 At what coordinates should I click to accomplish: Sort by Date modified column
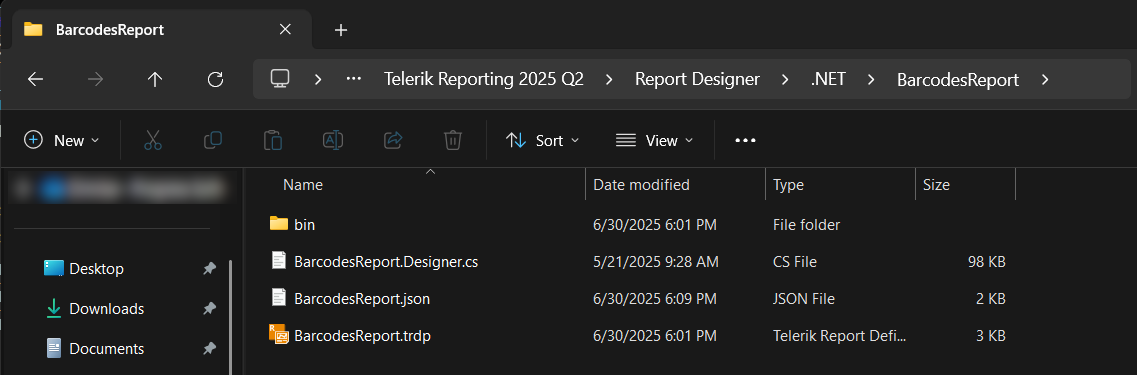tap(641, 185)
